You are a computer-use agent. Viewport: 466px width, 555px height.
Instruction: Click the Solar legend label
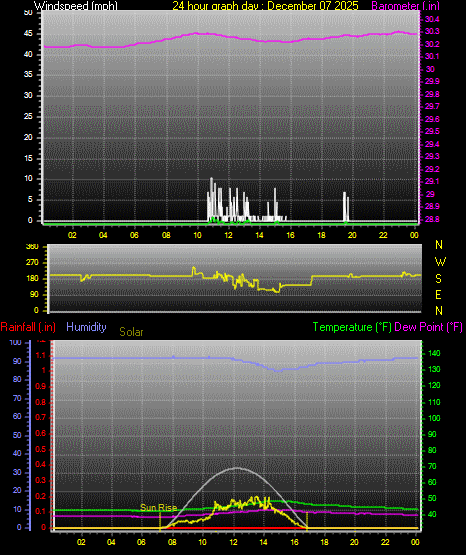click(131, 332)
